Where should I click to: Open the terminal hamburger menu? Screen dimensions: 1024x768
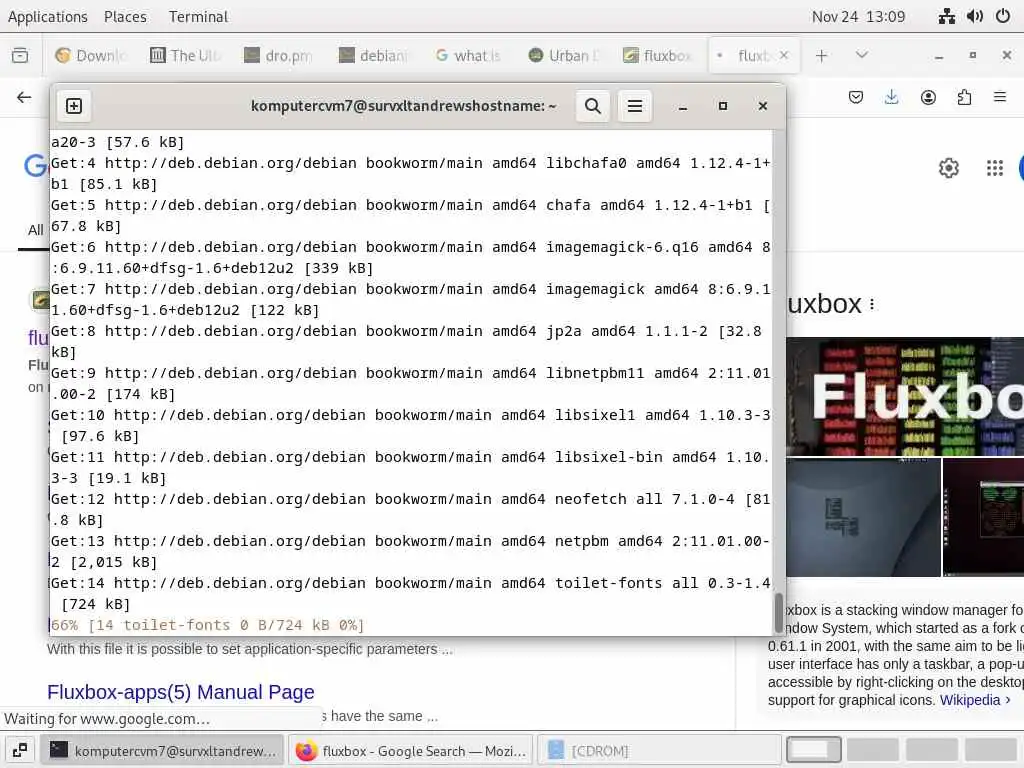(x=634, y=106)
